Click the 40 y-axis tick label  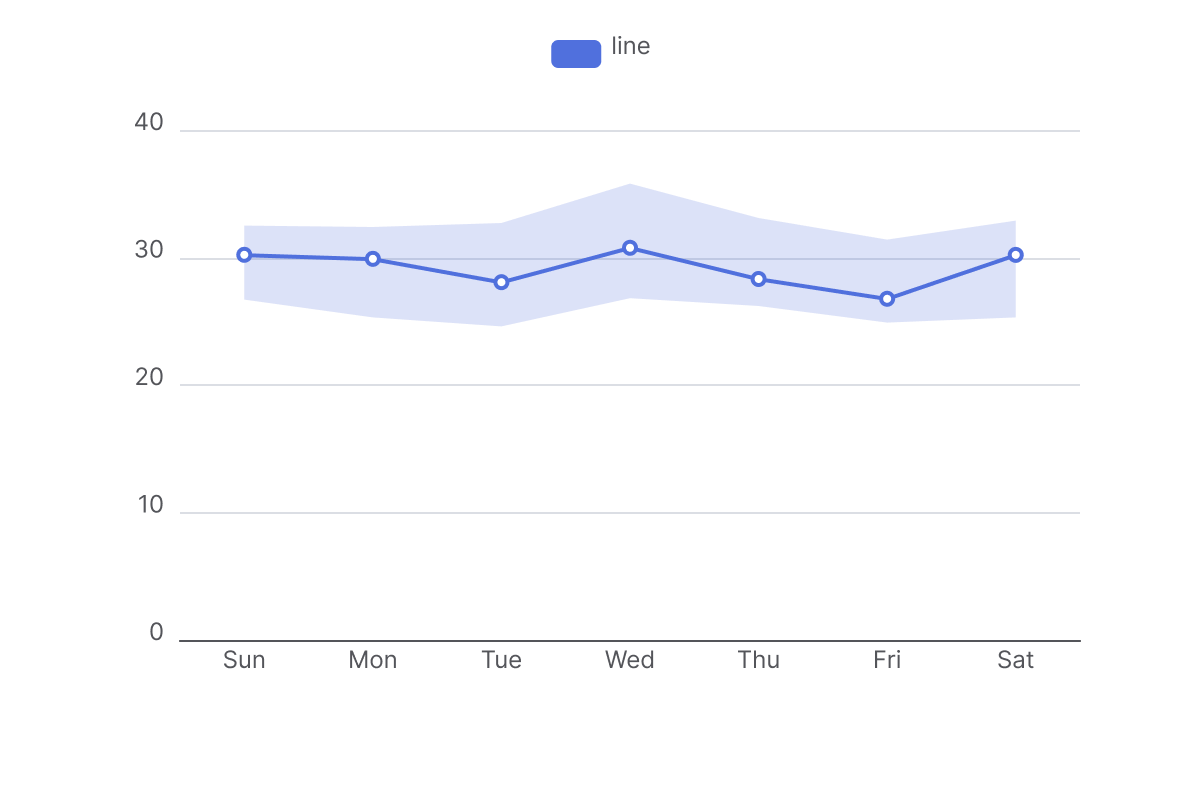coord(149,123)
